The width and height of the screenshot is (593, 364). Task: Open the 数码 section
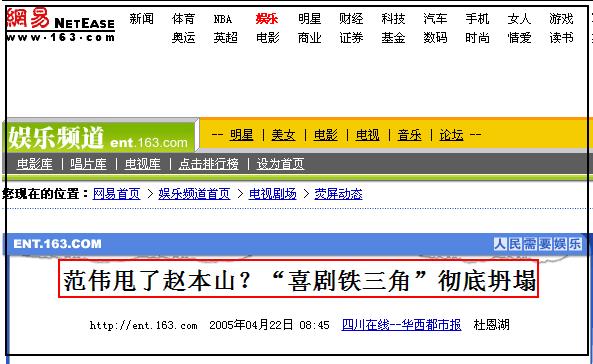click(435, 37)
